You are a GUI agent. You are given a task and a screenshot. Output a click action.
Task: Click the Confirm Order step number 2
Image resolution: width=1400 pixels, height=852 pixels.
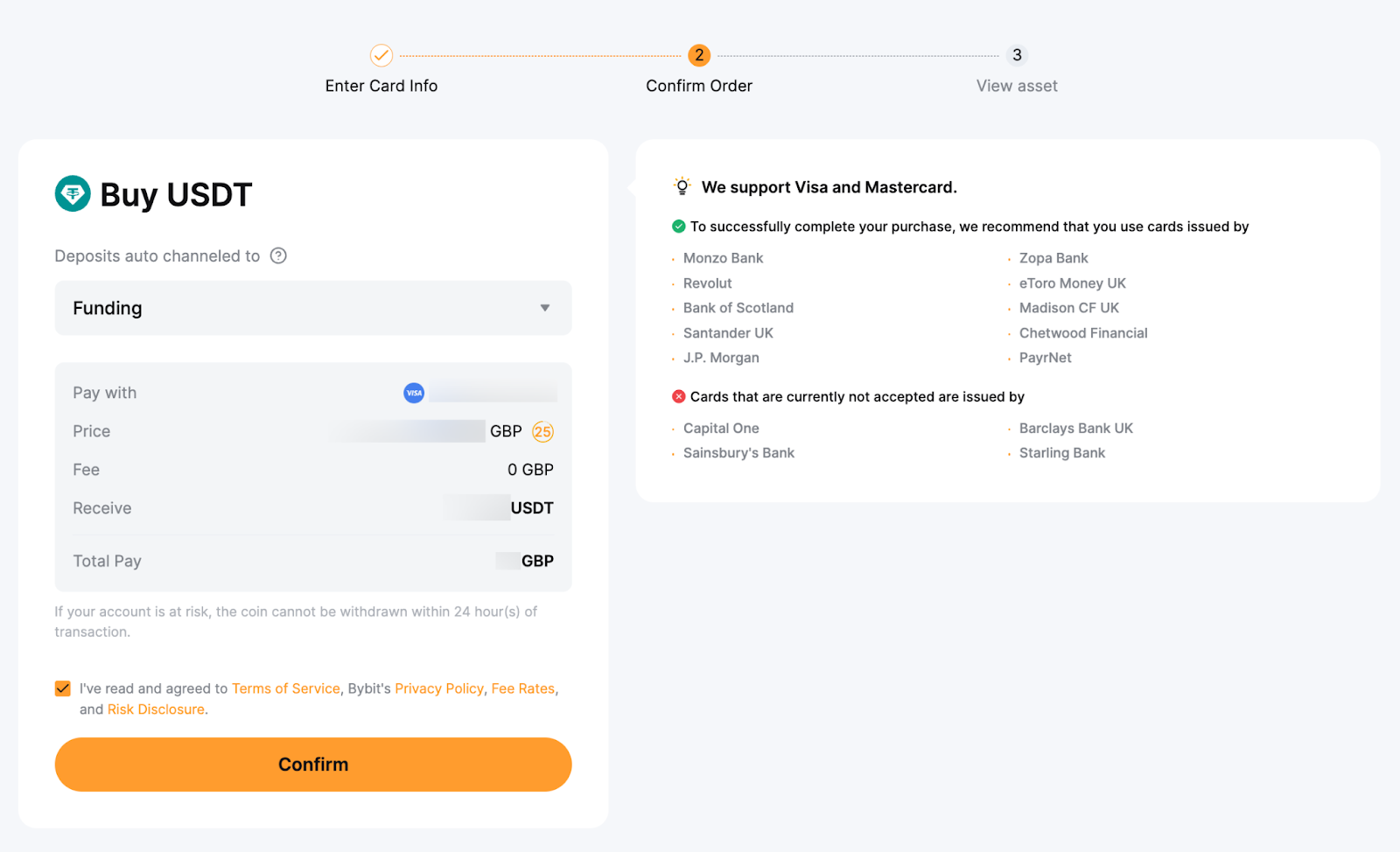pyautogui.click(x=698, y=55)
